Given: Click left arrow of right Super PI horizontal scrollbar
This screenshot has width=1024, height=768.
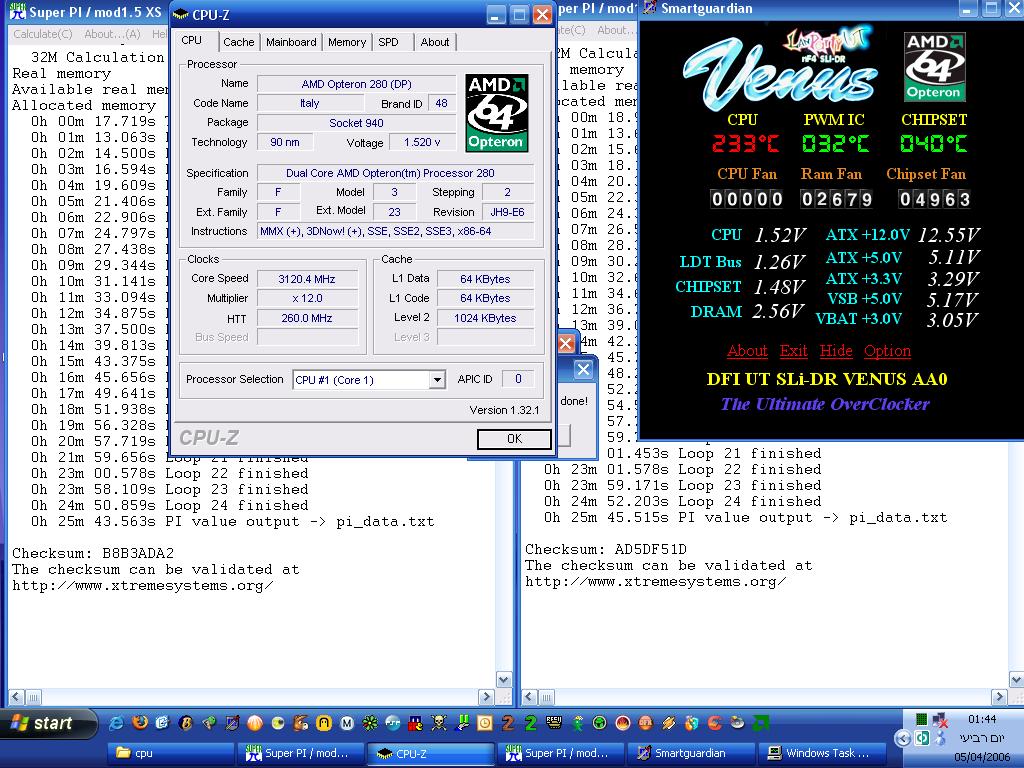Looking at the screenshot, I should pos(530,697).
